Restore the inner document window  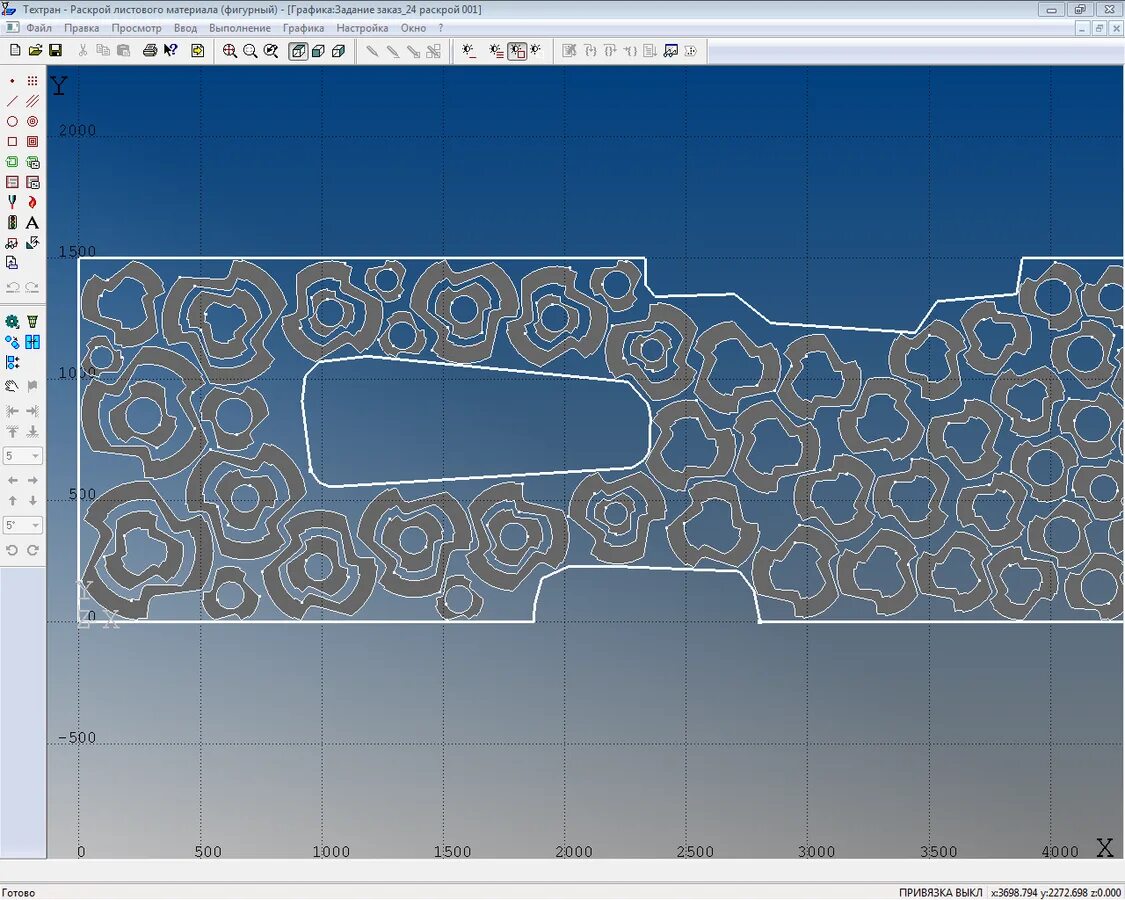[1098, 28]
